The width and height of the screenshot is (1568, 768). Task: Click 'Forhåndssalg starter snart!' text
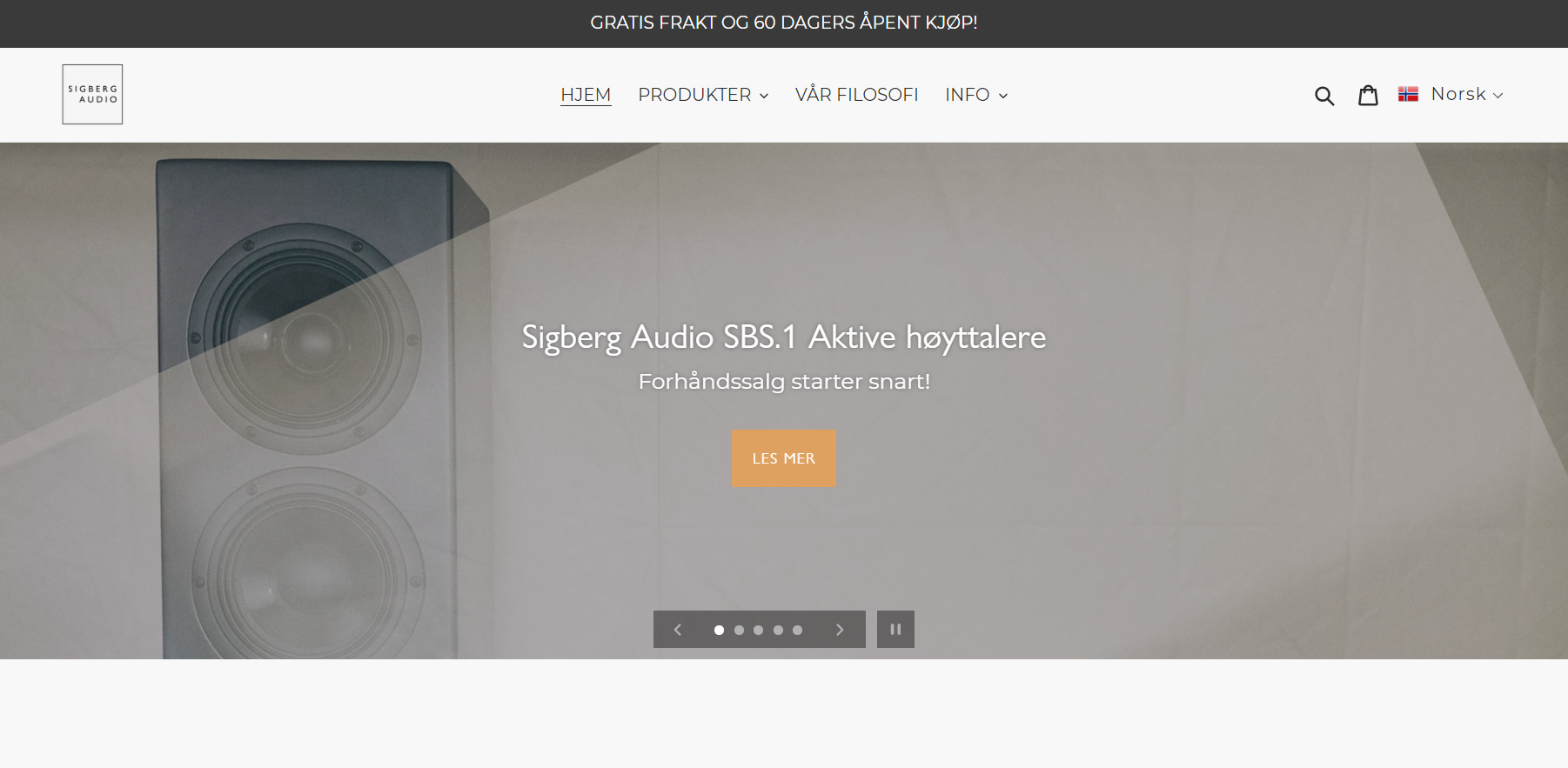(784, 382)
